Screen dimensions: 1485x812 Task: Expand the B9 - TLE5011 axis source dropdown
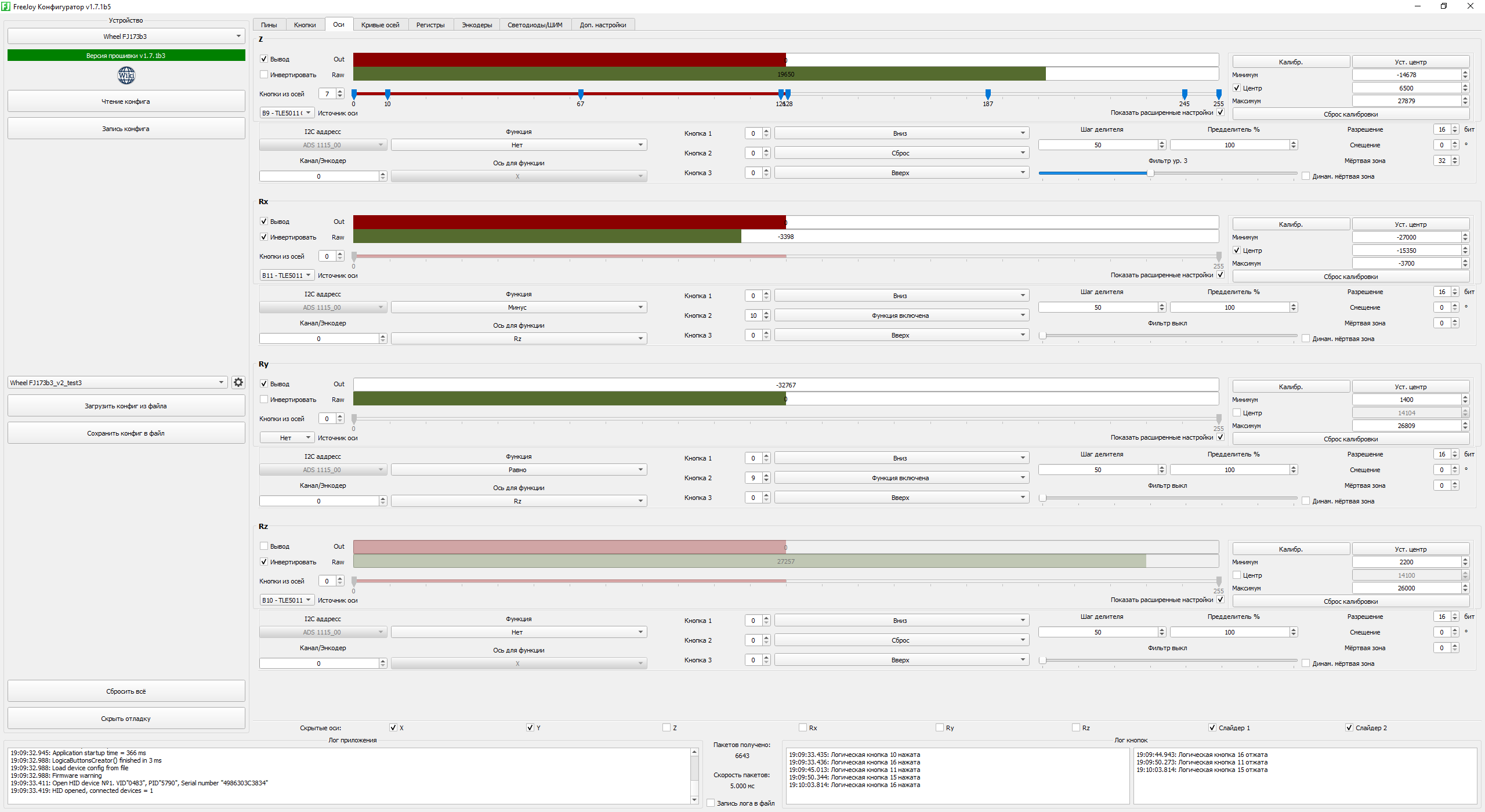287,113
